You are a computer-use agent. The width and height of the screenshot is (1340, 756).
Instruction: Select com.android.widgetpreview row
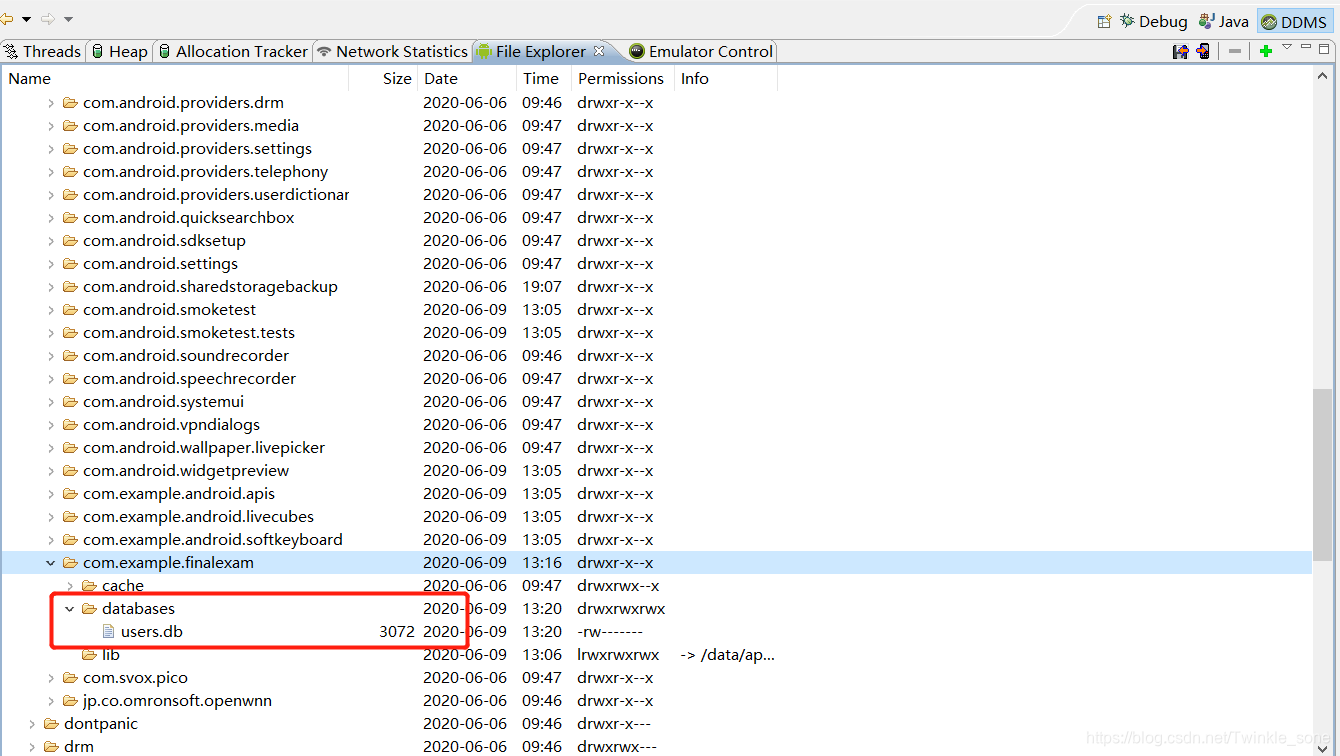coord(656,471)
